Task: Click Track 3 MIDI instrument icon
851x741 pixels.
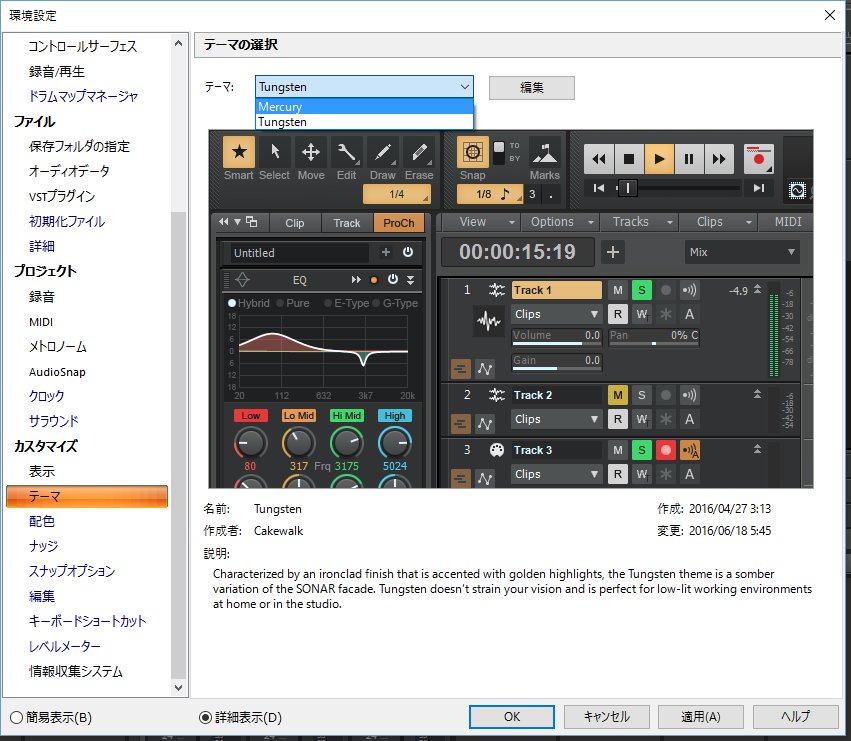Action: 497,450
